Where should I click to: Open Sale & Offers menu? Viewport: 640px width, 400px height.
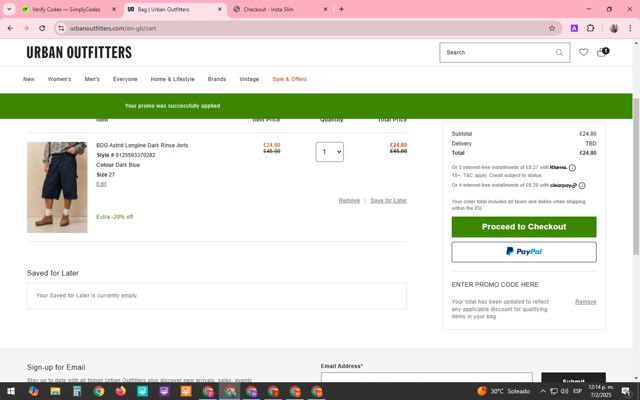(x=289, y=79)
